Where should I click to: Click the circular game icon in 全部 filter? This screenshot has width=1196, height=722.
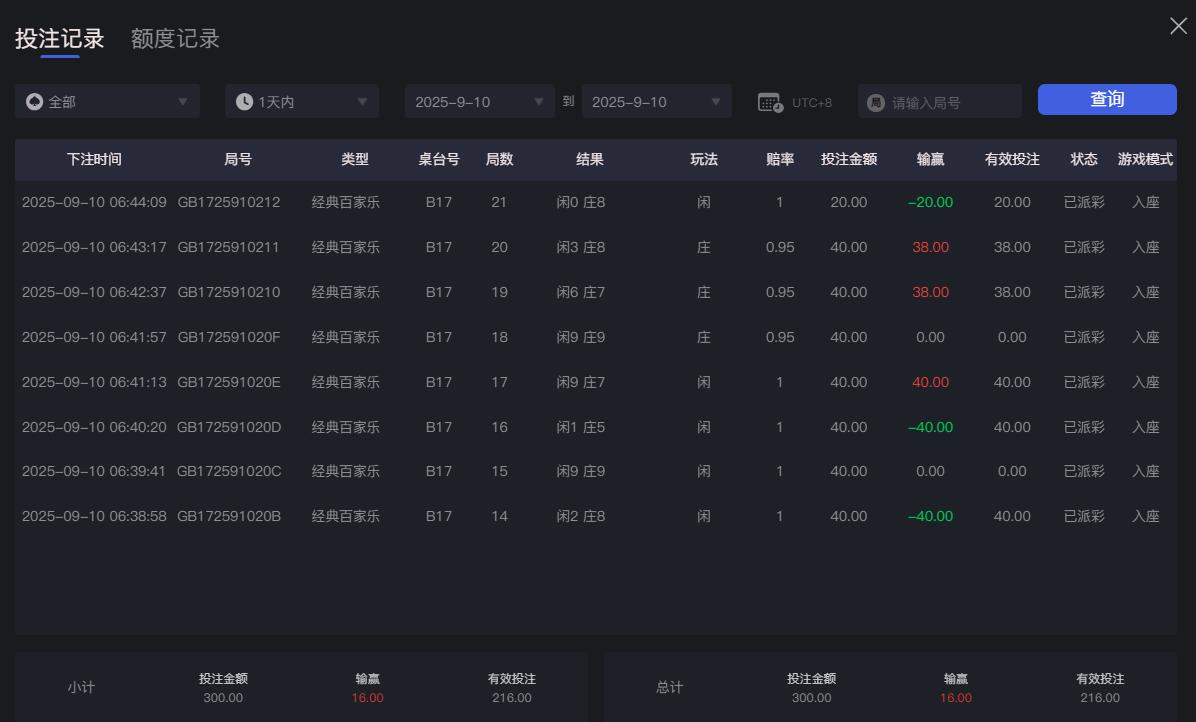[x=36, y=100]
